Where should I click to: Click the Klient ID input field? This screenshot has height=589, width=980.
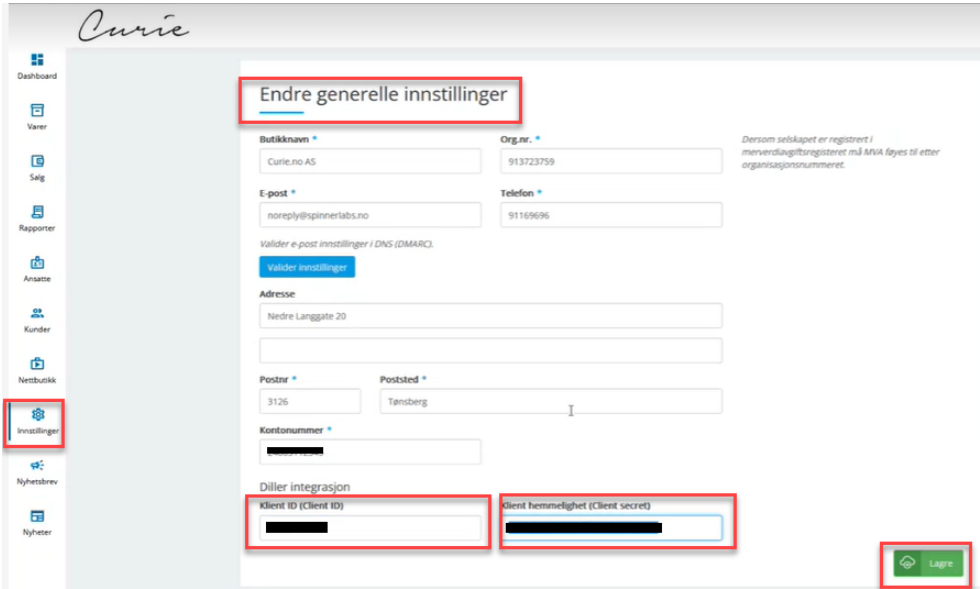tap(370, 528)
